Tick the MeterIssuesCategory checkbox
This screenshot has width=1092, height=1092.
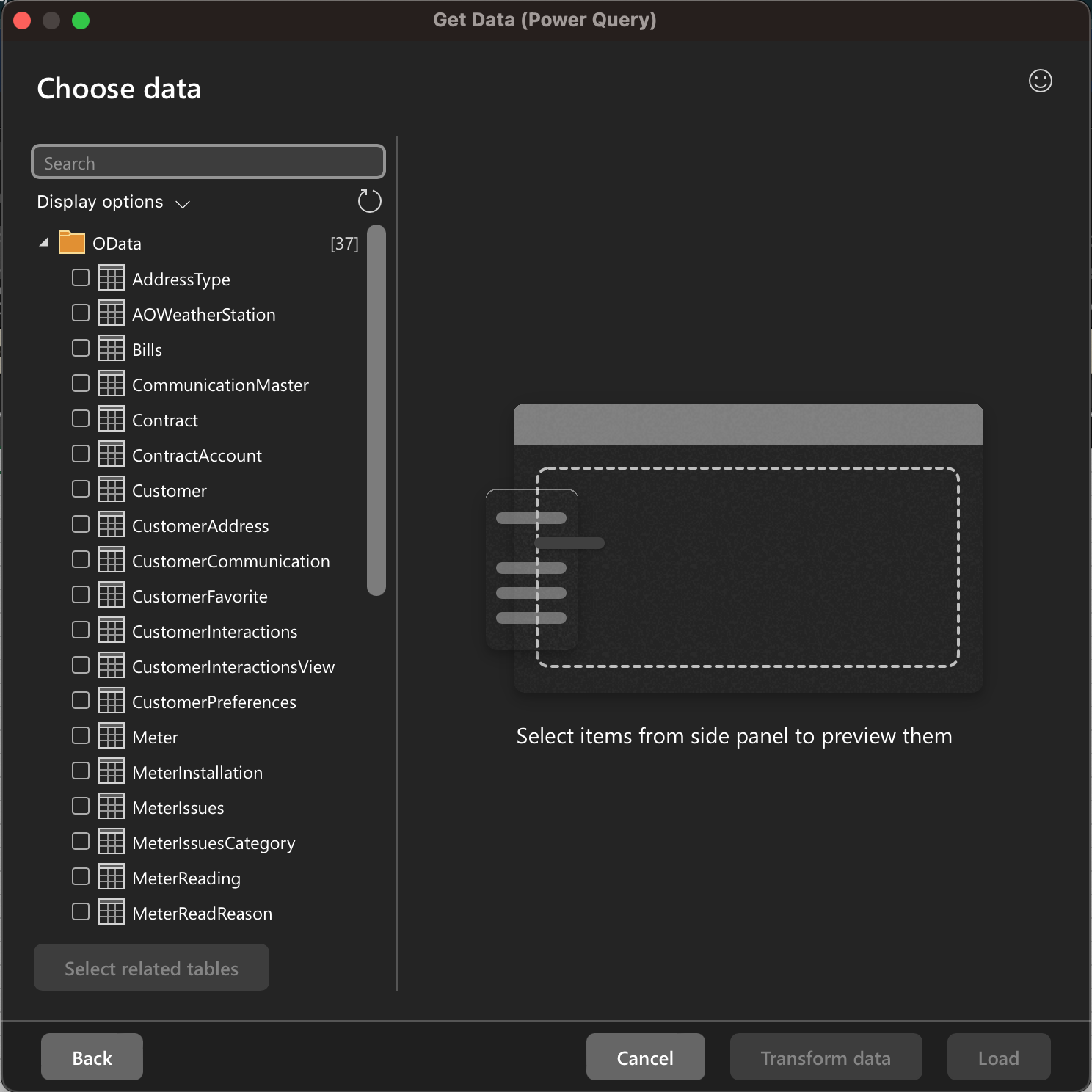pyautogui.click(x=81, y=841)
